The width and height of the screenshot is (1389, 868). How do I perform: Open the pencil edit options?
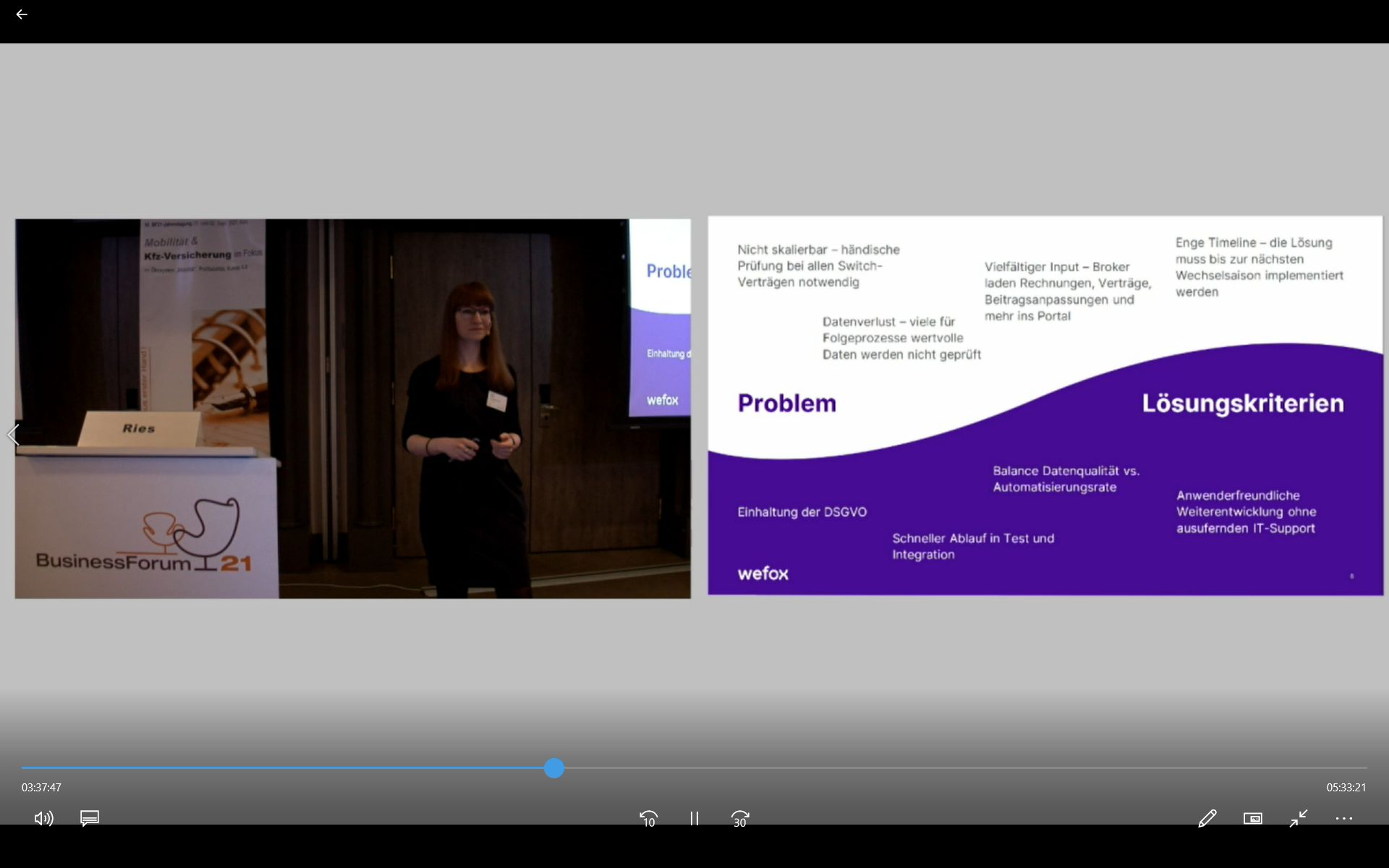coord(1207,818)
